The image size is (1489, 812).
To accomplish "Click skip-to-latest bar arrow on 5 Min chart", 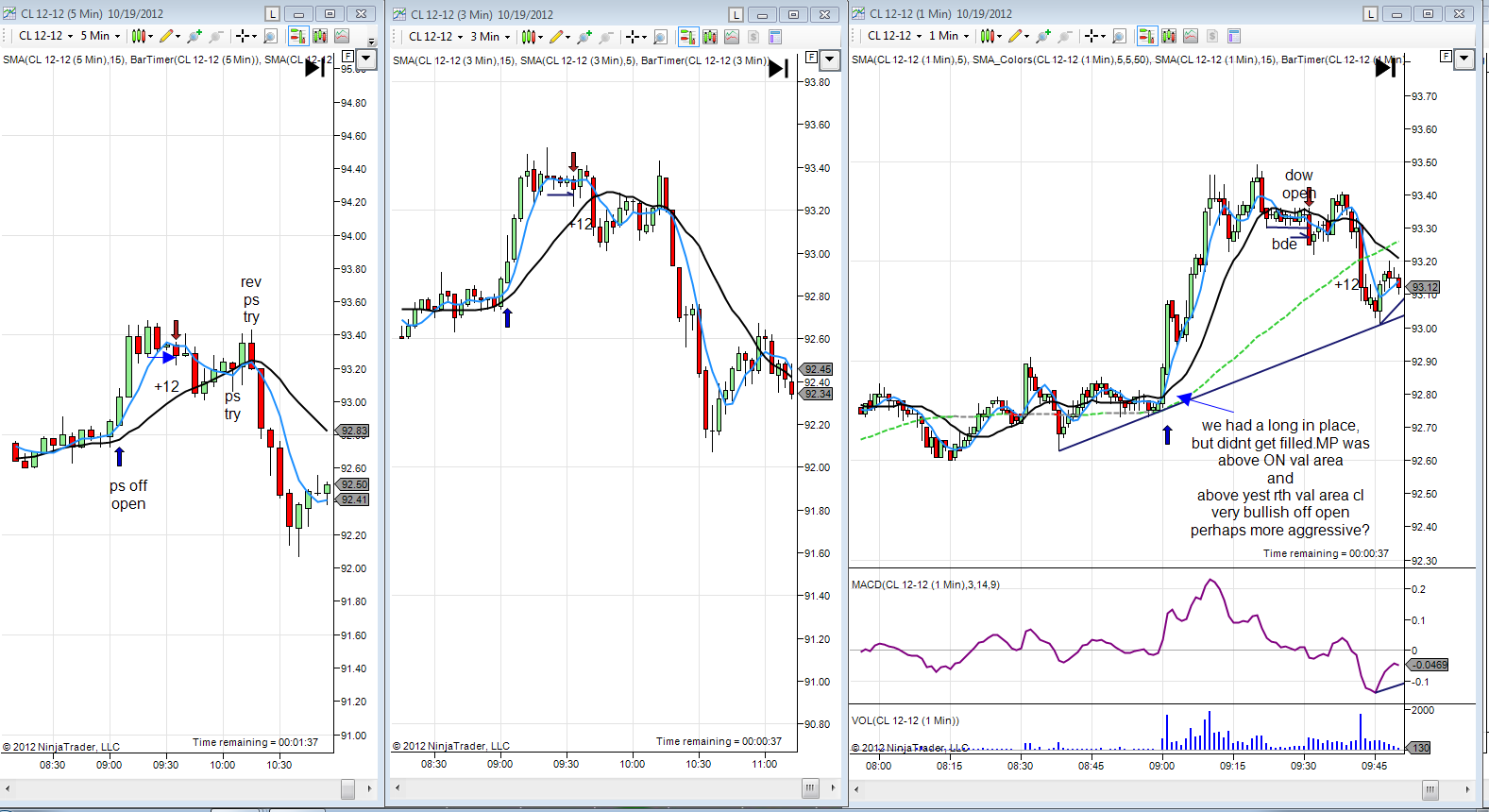I will click(x=314, y=68).
